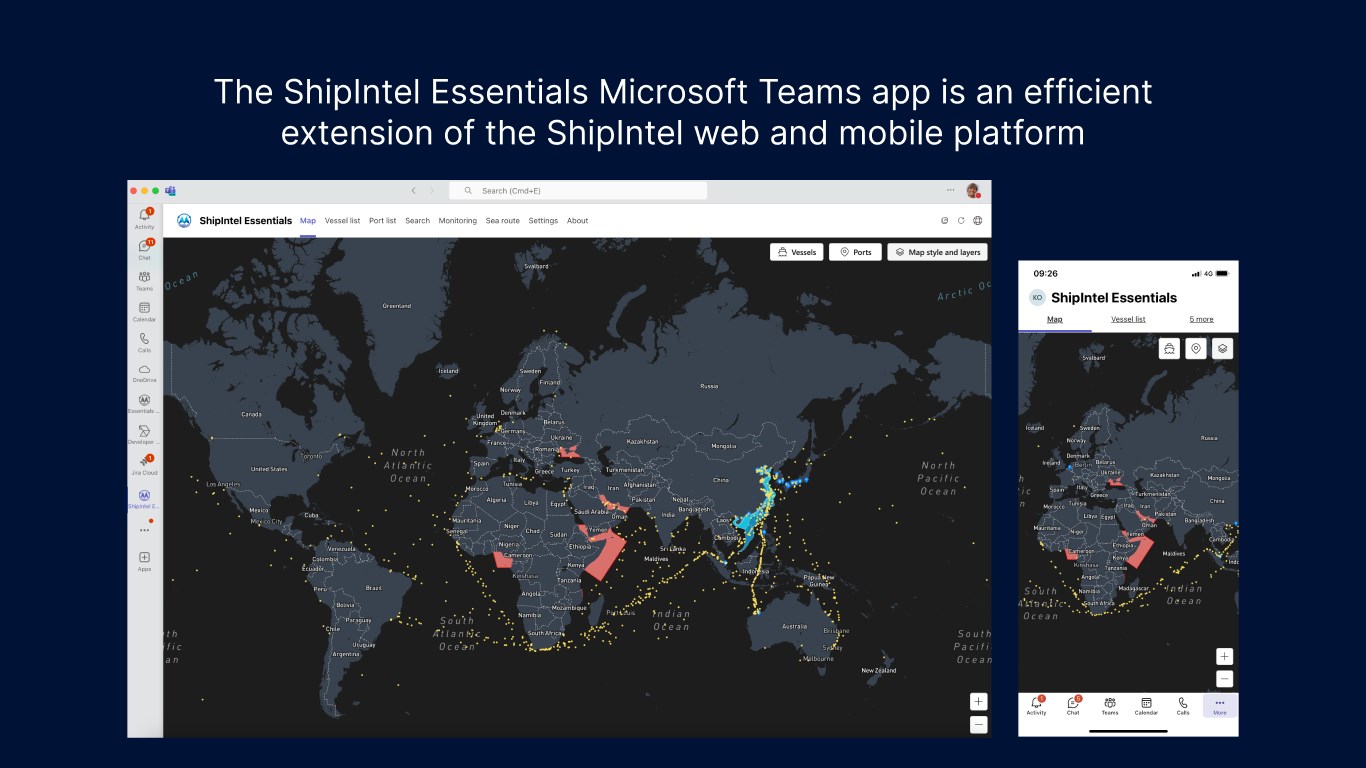Open Activity in desktop Teams sidebar

pos(145,218)
